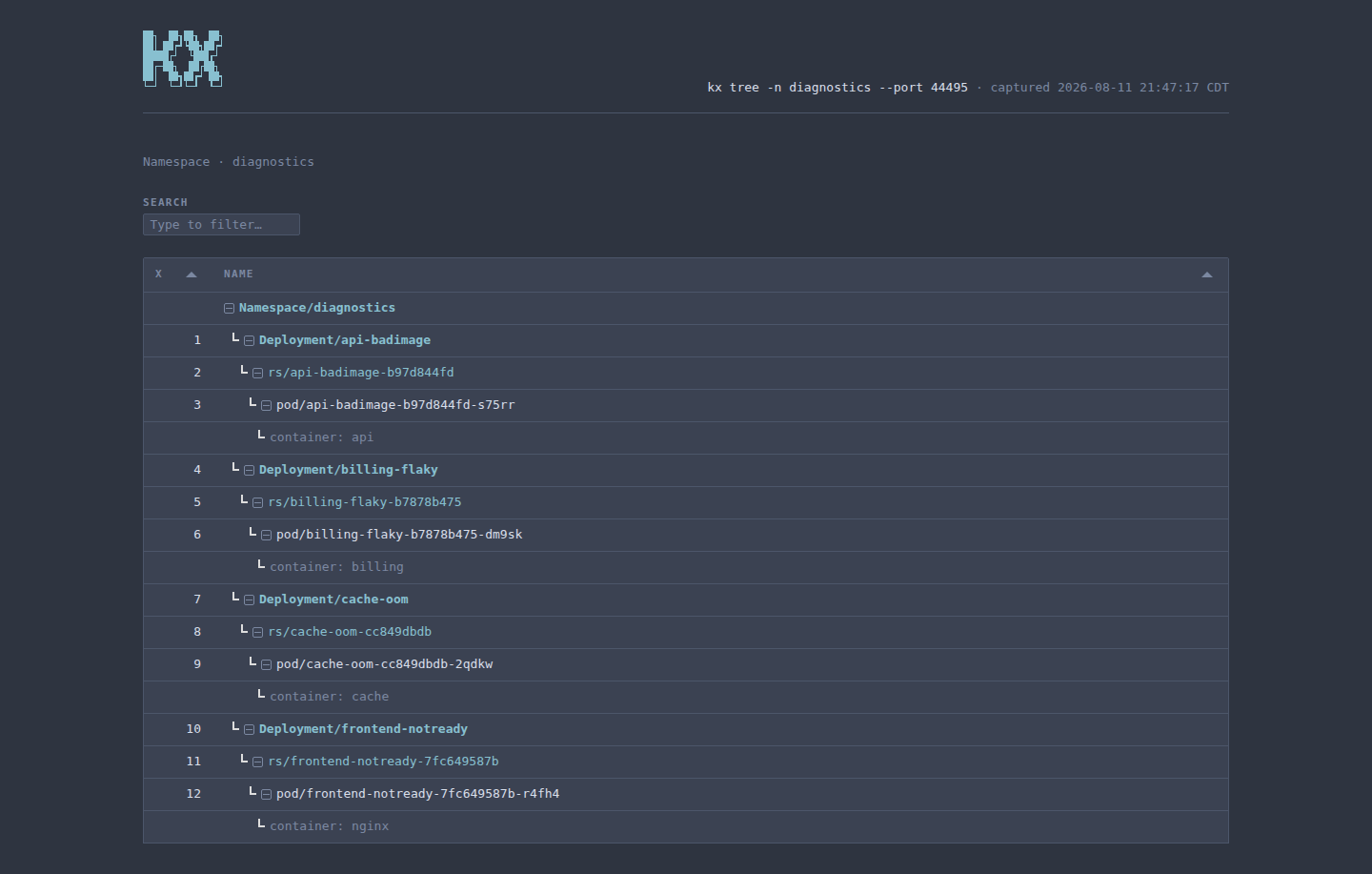Select pod/billing-flaky-b7878b475-dm9sk label
The height and width of the screenshot is (874, 1372).
pyautogui.click(x=399, y=535)
